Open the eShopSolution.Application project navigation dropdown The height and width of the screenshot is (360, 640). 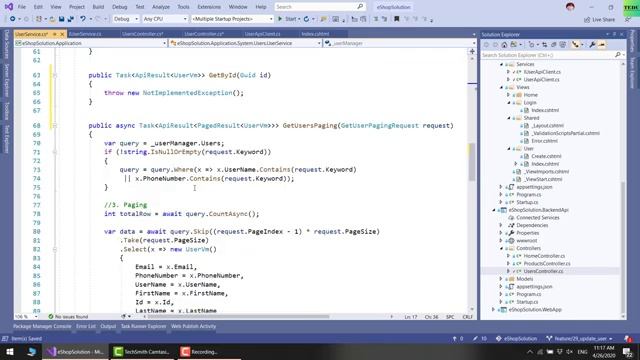coord(91,43)
